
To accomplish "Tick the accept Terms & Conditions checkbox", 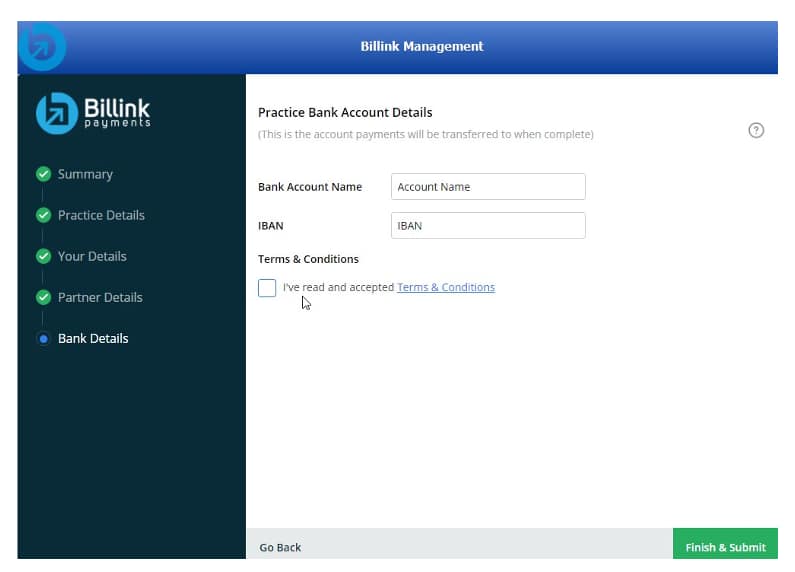I will tap(267, 288).
